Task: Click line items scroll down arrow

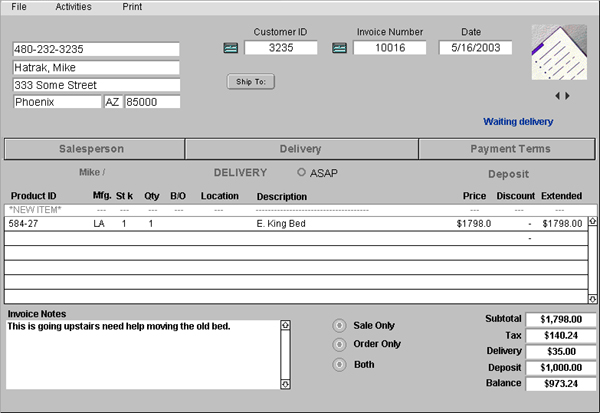Action: [x=592, y=299]
